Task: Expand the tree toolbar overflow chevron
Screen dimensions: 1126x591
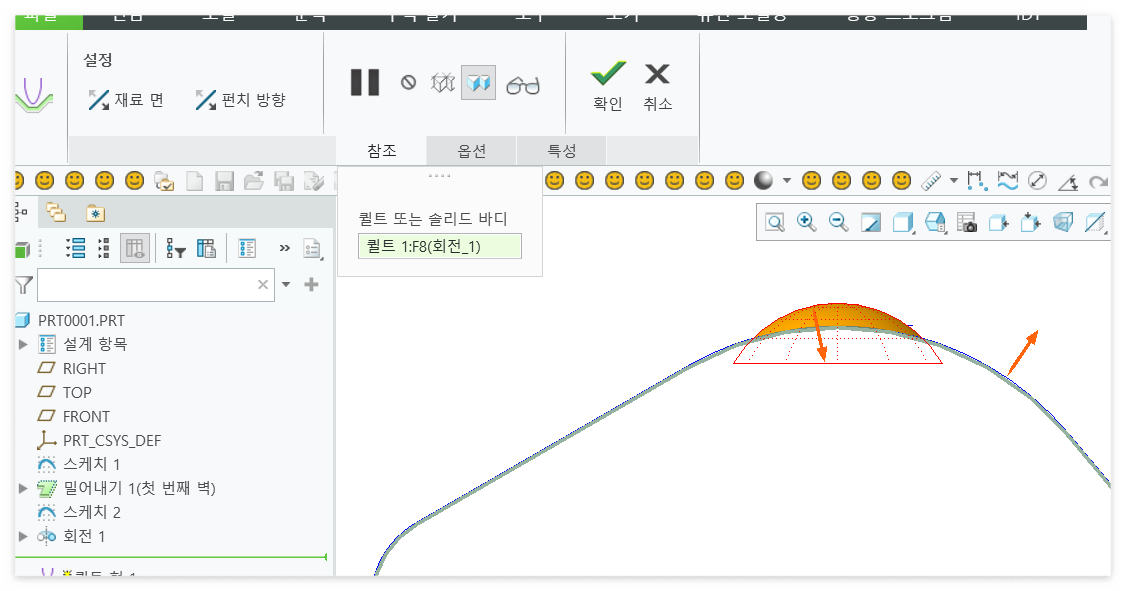Action: point(284,248)
